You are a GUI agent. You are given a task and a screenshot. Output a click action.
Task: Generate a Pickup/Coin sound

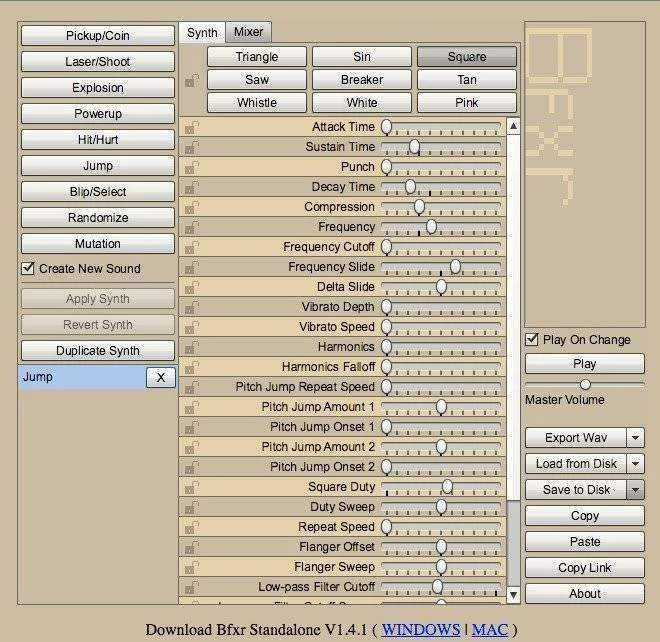coord(98,36)
